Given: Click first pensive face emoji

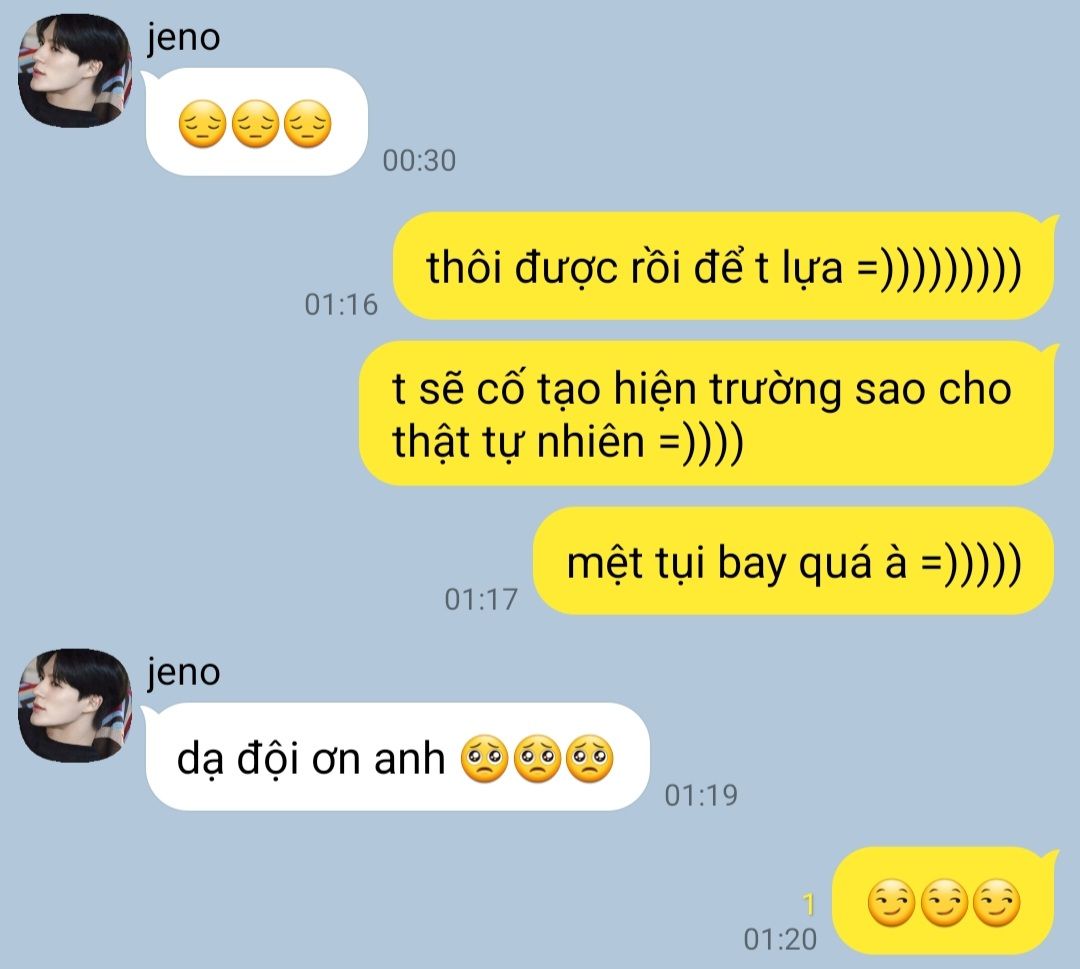Looking at the screenshot, I should (x=202, y=124).
